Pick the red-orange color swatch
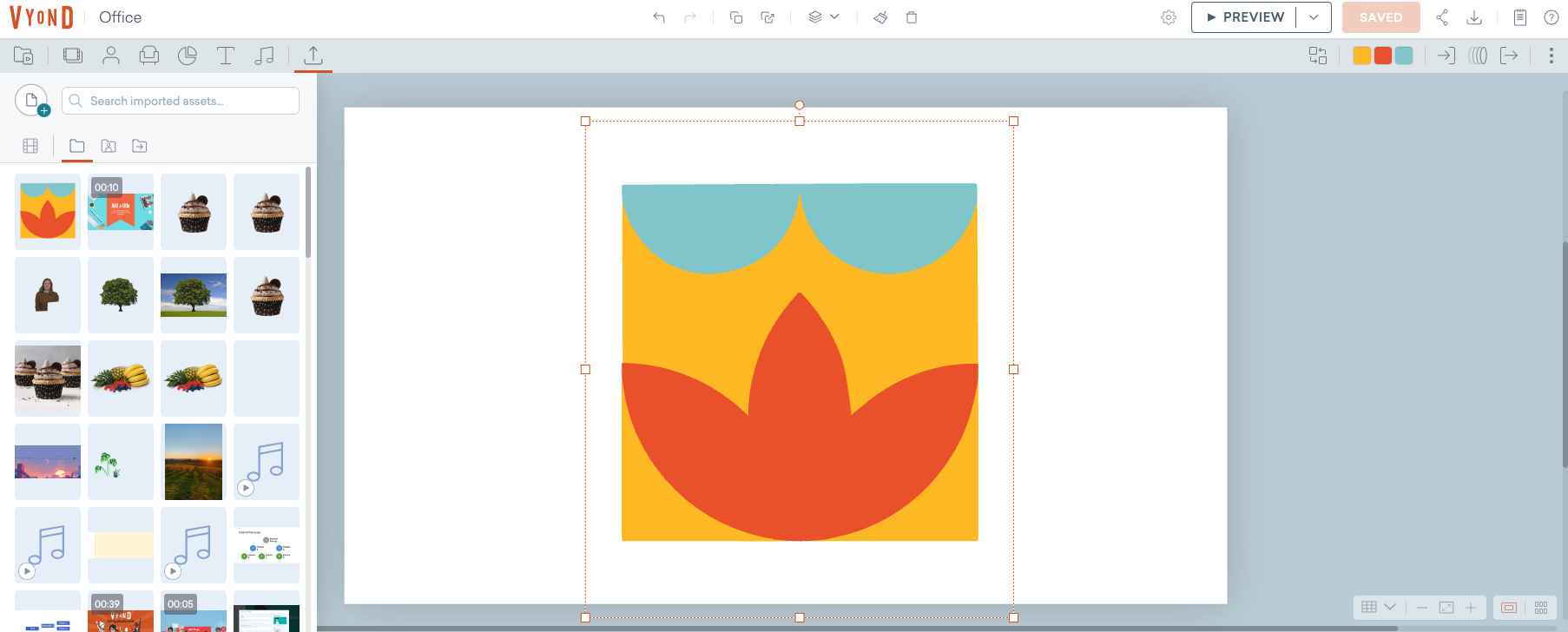 (1383, 56)
